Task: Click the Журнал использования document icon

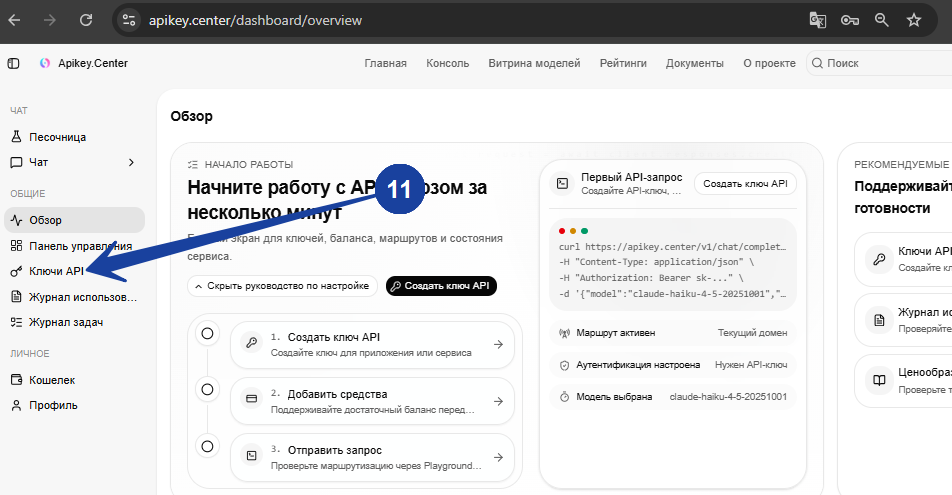Action: click(x=16, y=297)
